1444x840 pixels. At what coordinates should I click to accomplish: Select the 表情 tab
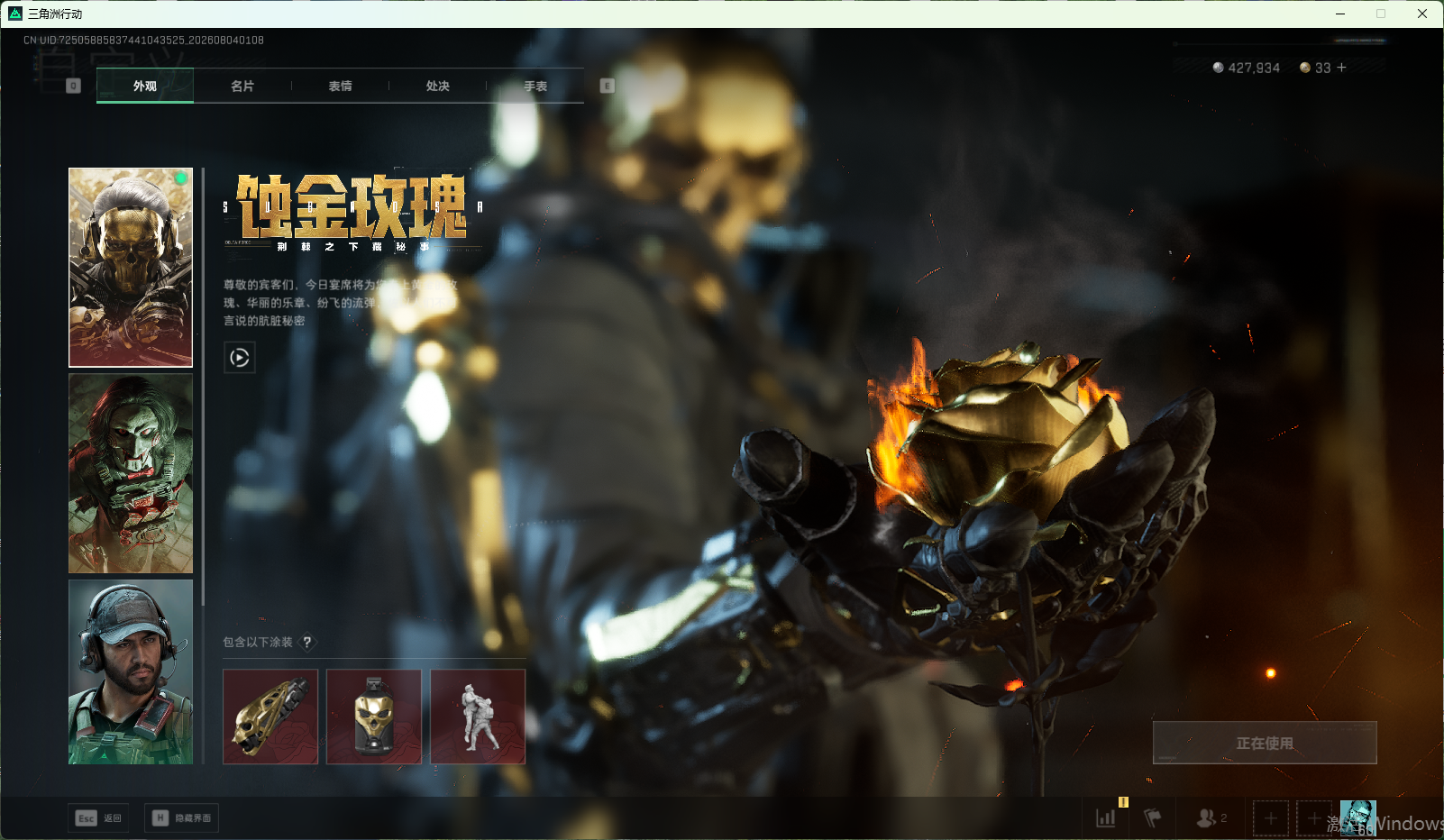[340, 86]
